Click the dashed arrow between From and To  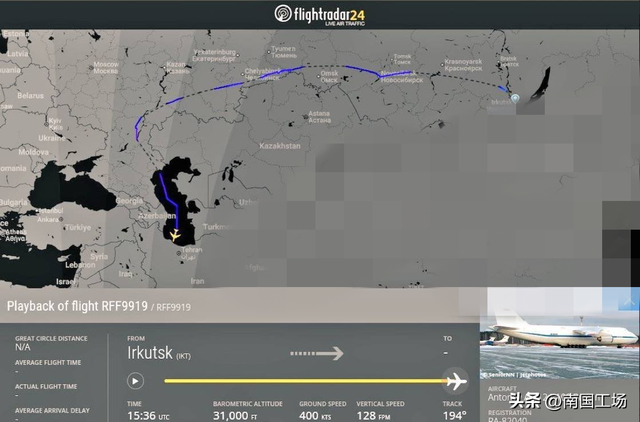317,353
